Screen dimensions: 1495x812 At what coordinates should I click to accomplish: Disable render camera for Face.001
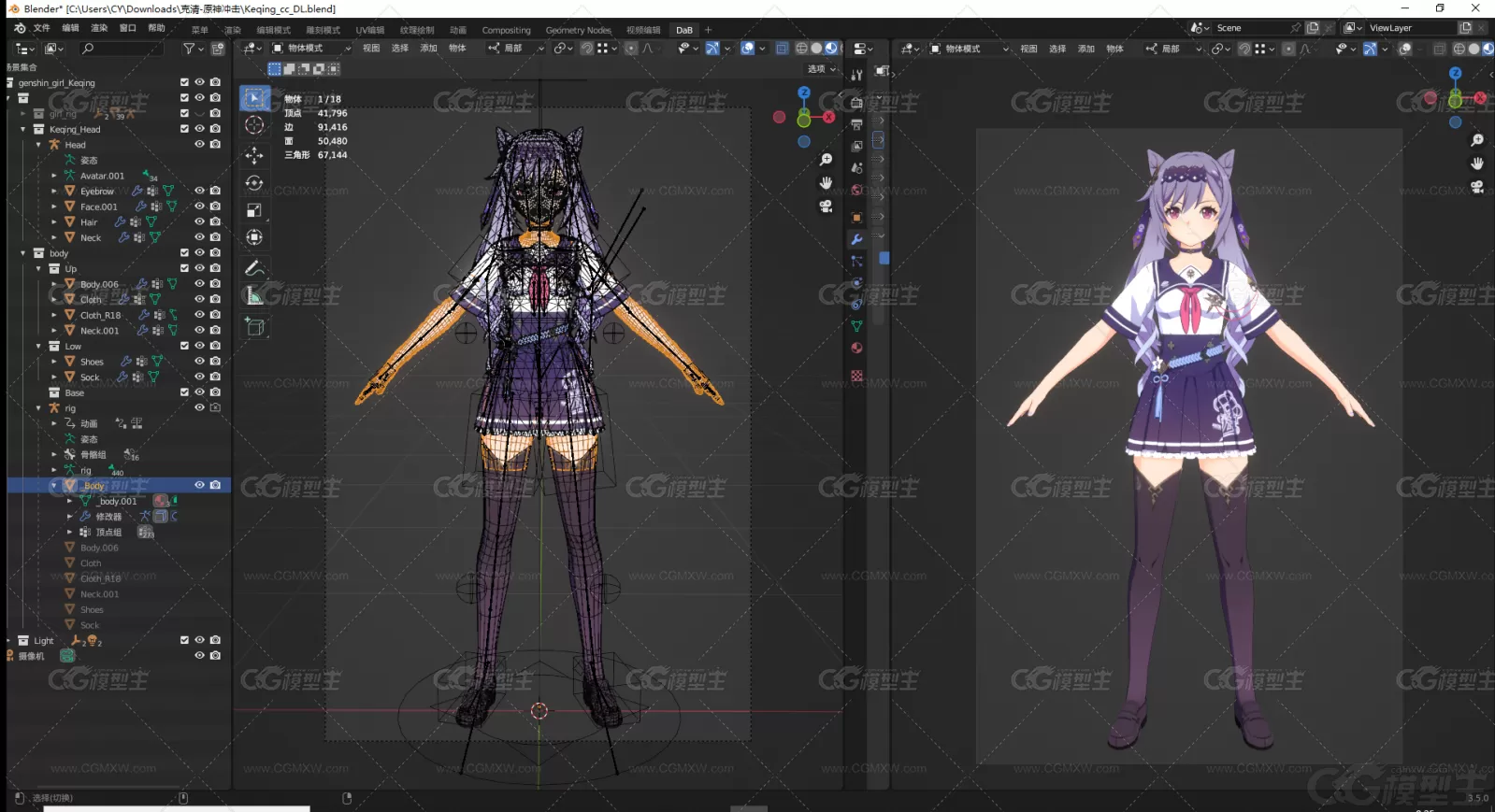215,207
